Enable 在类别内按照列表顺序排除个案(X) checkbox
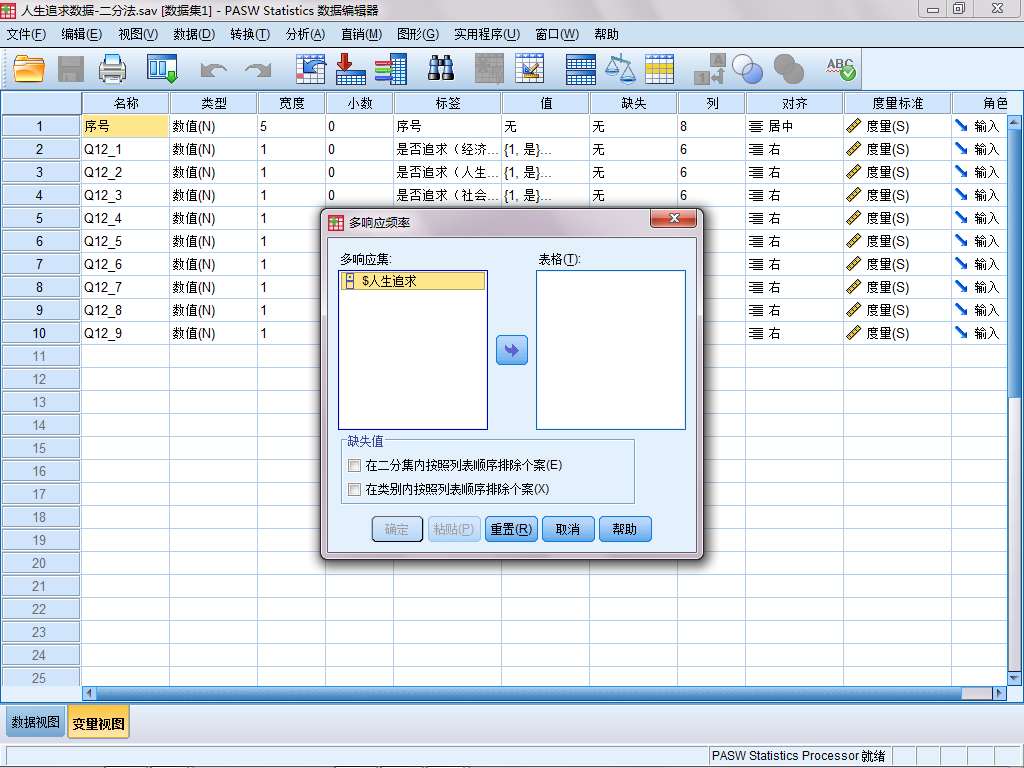The image size is (1024, 768). tap(355, 489)
